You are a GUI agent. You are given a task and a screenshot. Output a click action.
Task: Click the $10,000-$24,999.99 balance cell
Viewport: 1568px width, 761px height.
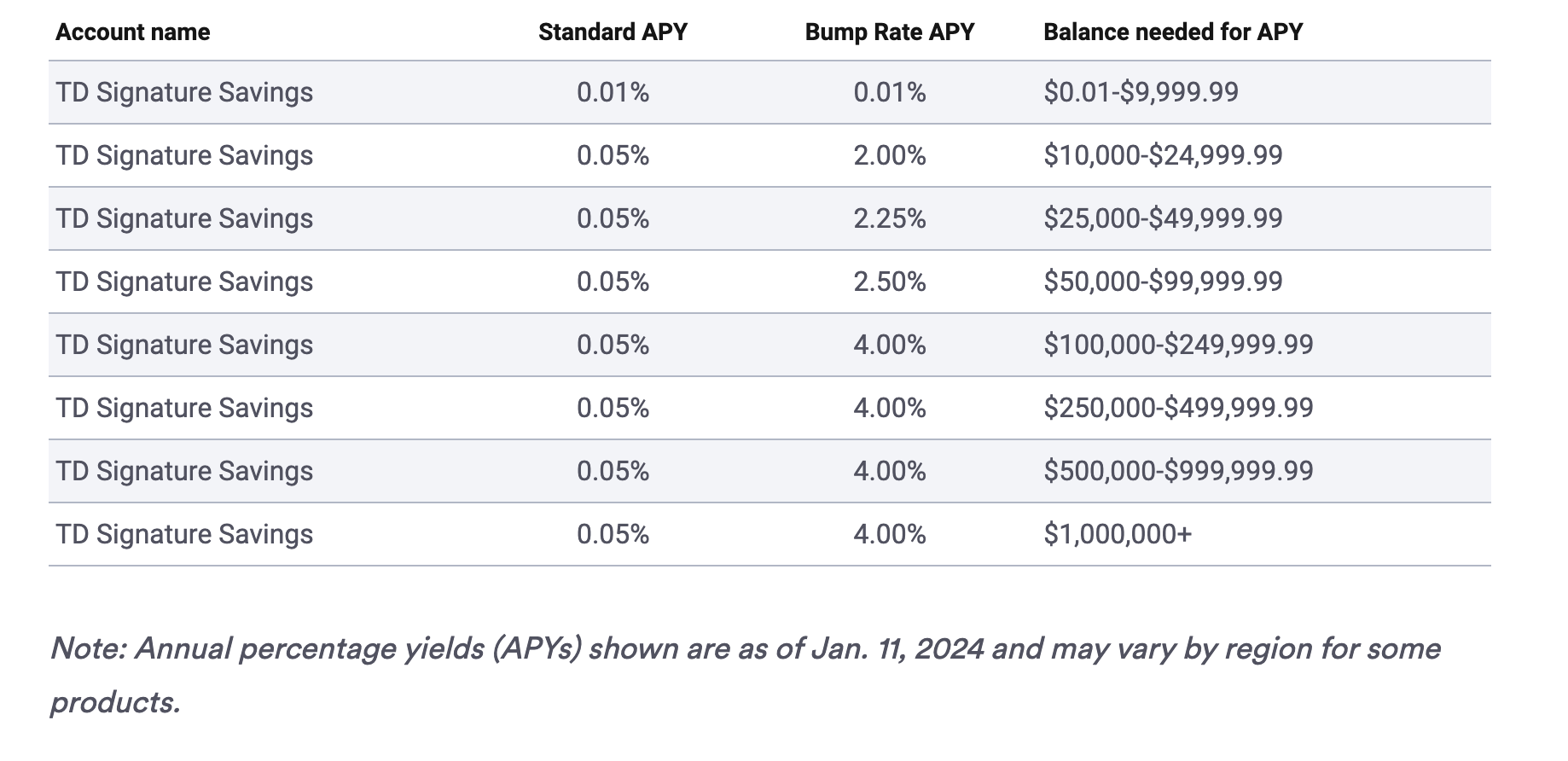point(1163,155)
